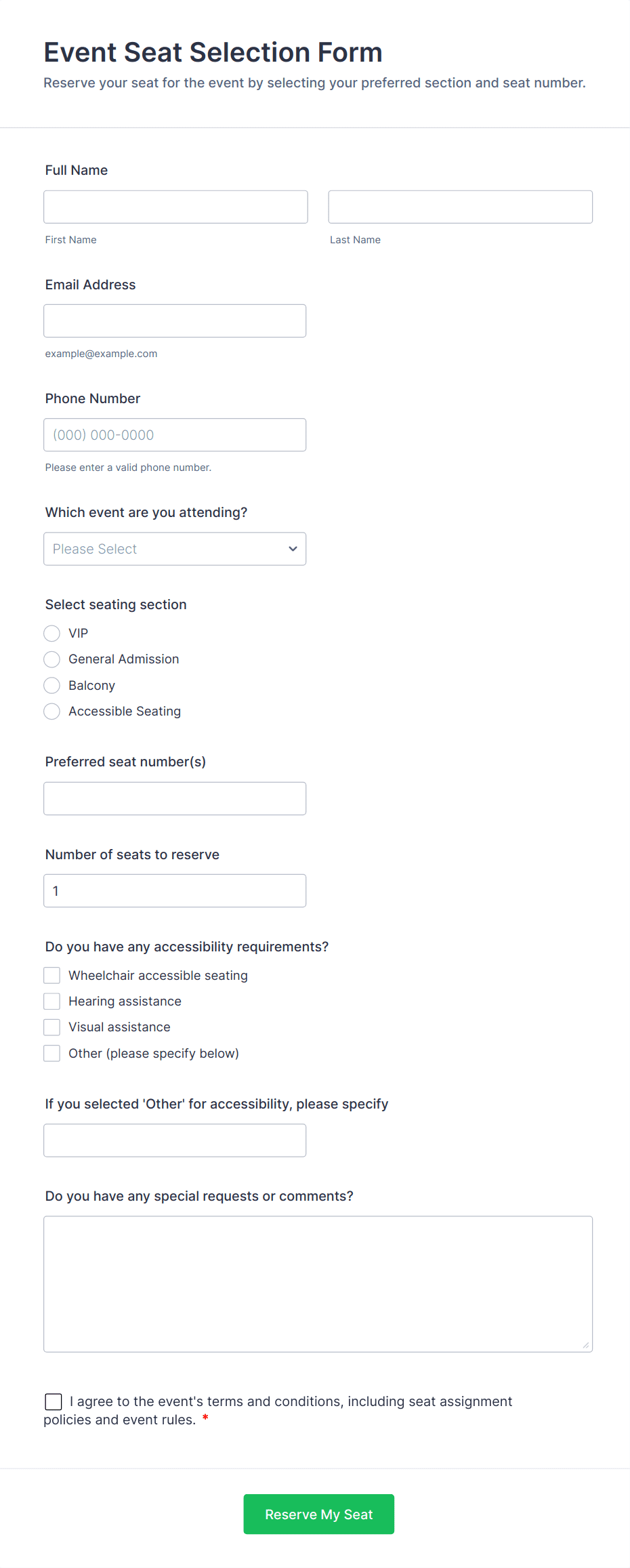Click the Preferred seat number(s) field

pyautogui.click(x=175, y=799)
